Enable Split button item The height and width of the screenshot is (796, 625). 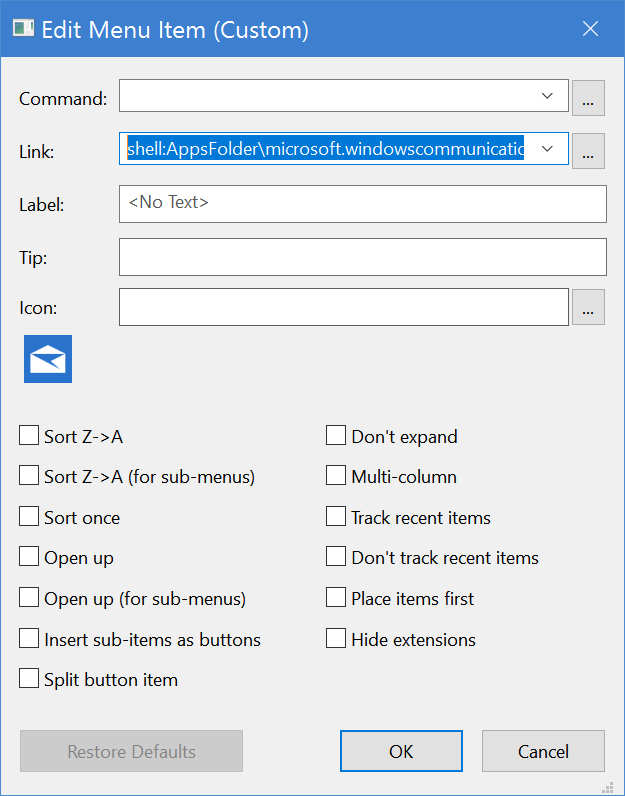pos(29,679)
